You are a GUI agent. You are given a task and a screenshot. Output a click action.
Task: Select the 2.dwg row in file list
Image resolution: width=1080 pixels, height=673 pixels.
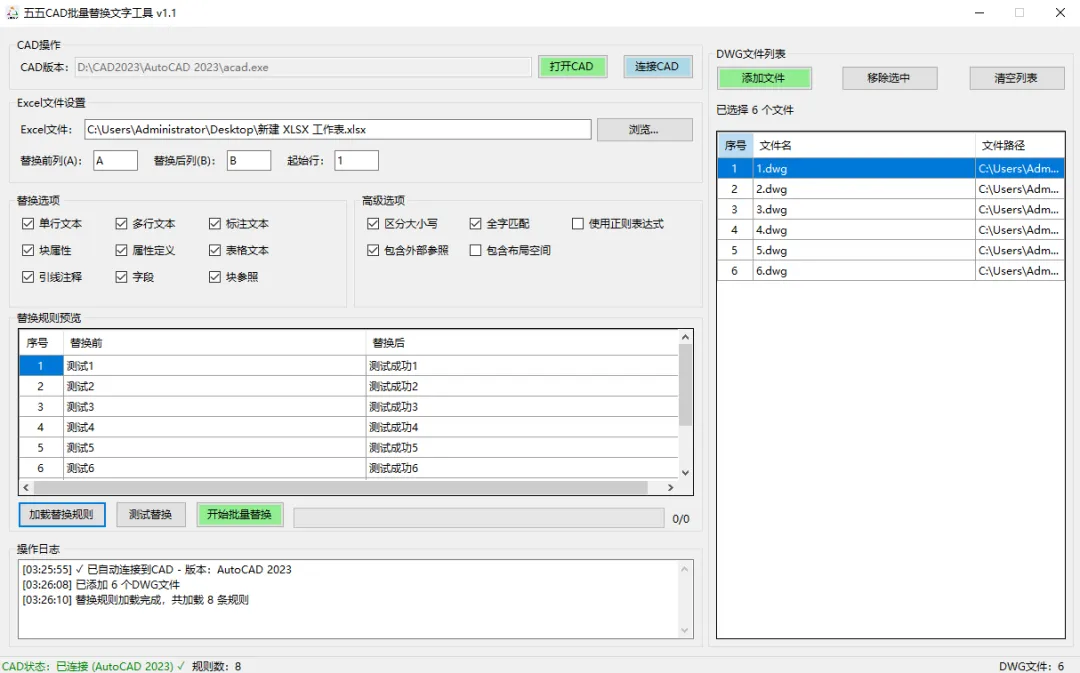tap(891, 189)
